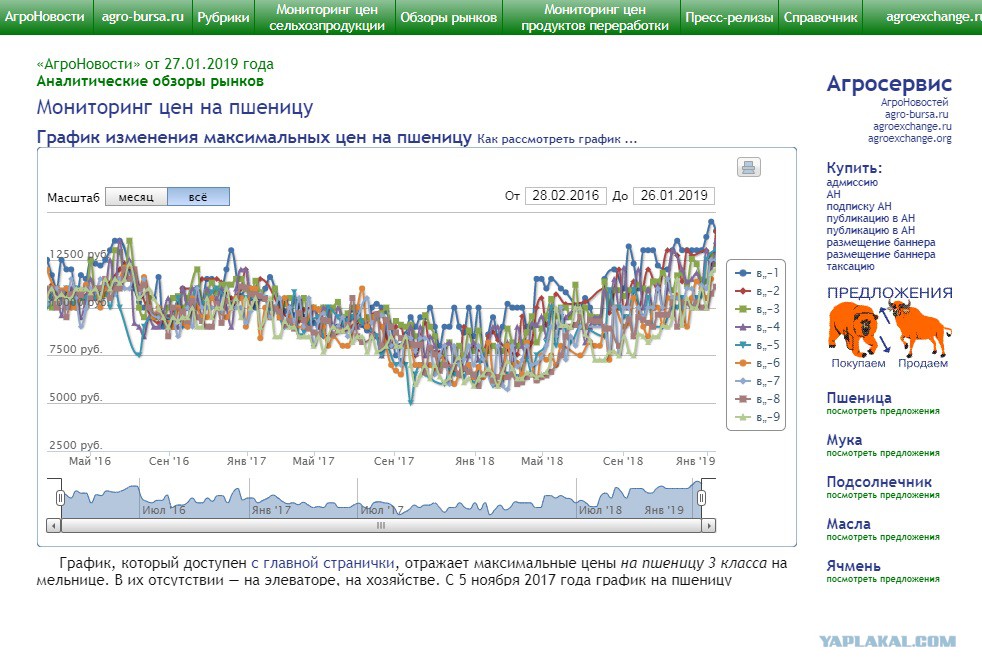Click the От date field
The height and width of the screenshot is (671, 982).
click(x=566, y=195)
